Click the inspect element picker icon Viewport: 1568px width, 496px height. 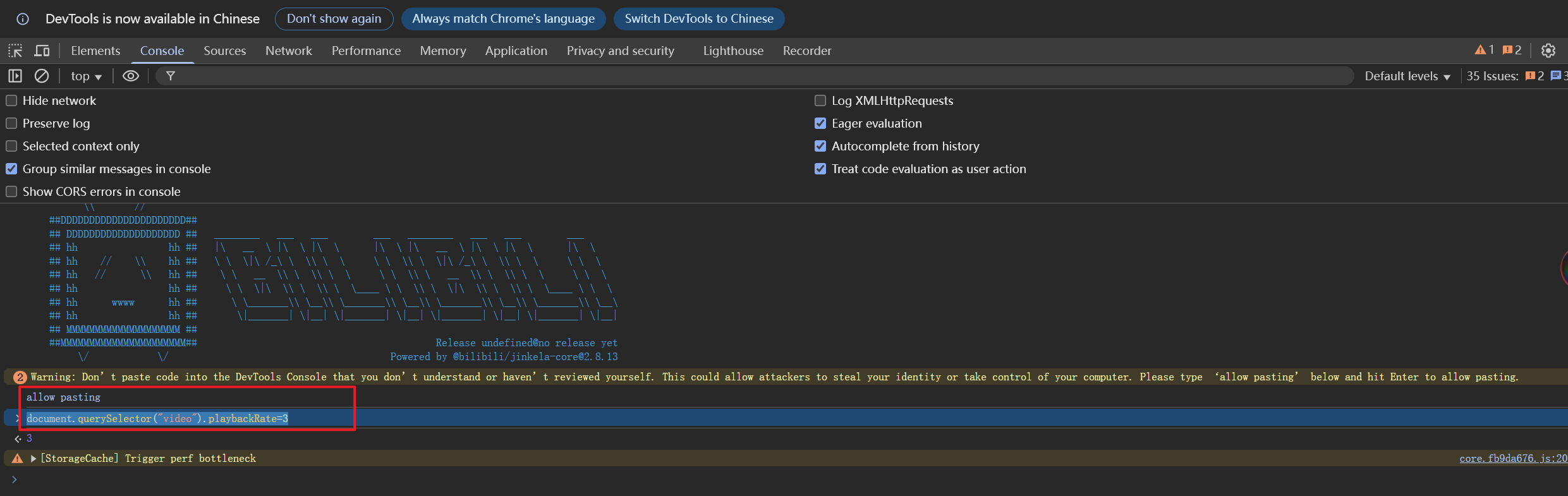click(15, 51)
